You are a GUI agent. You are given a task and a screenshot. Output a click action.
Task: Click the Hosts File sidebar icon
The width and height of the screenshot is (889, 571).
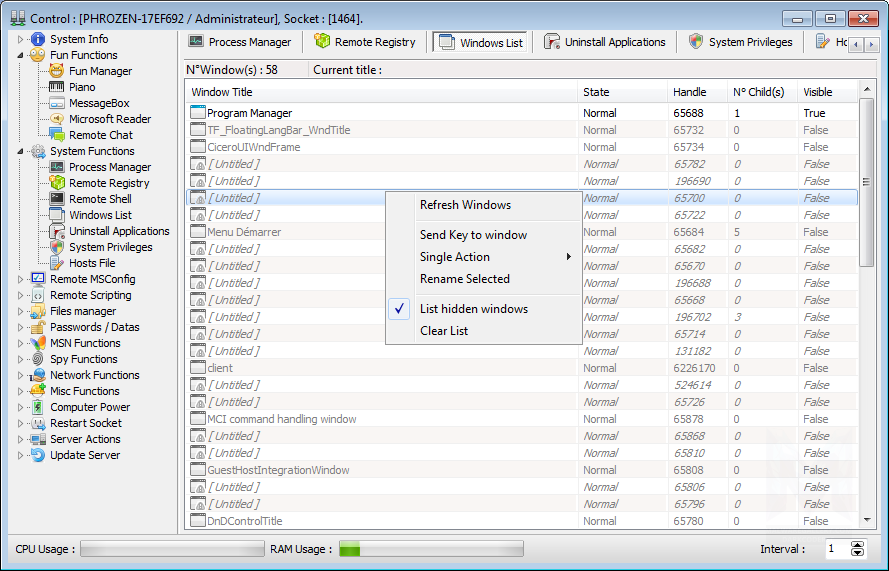[x=57, y=263]
